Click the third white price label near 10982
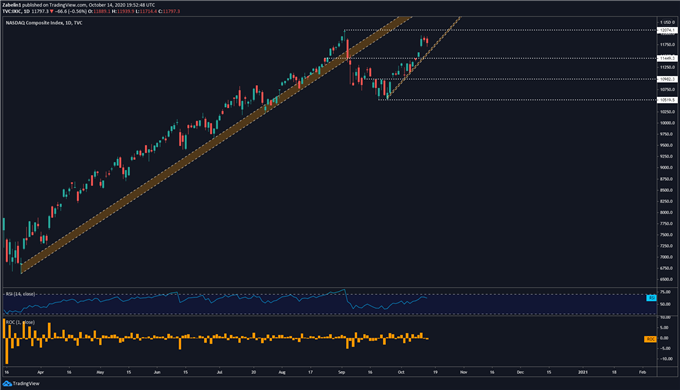The width and height of the screenshot is (680, 390). click(667, 79)
